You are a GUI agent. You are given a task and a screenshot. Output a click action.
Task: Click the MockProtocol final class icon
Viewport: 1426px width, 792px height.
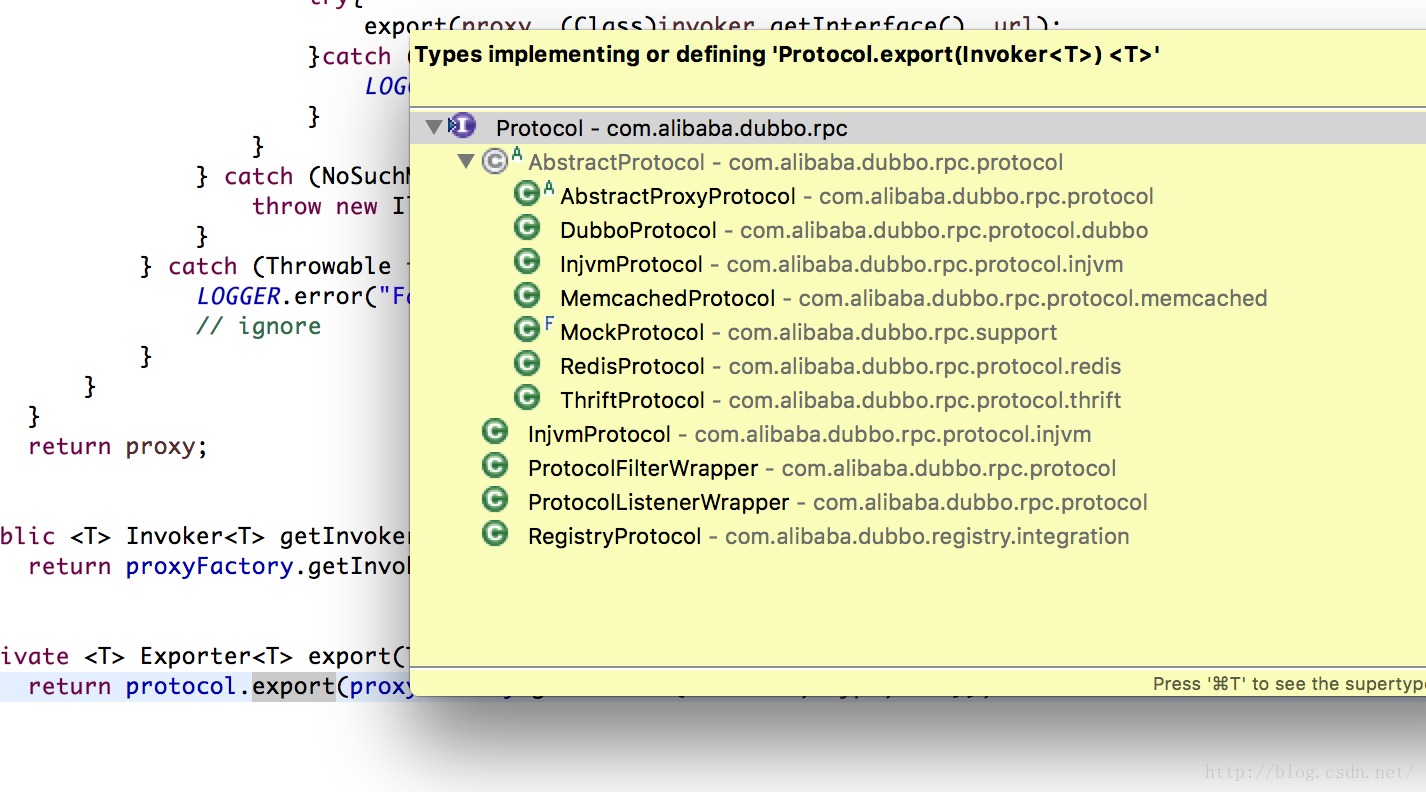pyautogui.click(x=527, y=330)
